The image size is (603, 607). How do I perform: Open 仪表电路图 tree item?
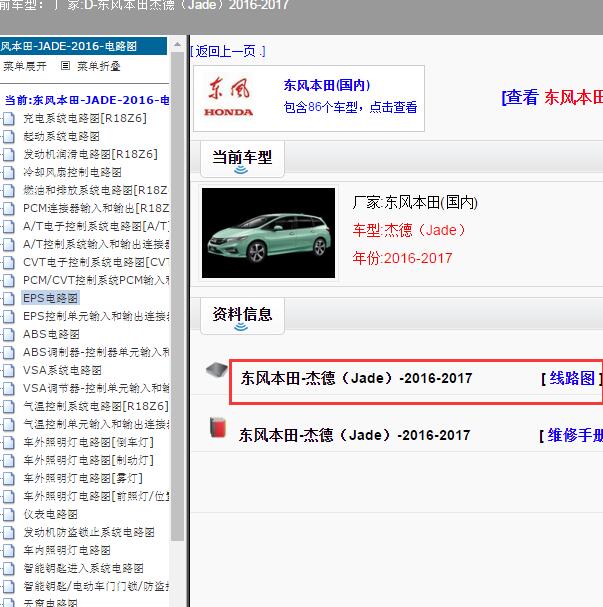pos(50,514)
